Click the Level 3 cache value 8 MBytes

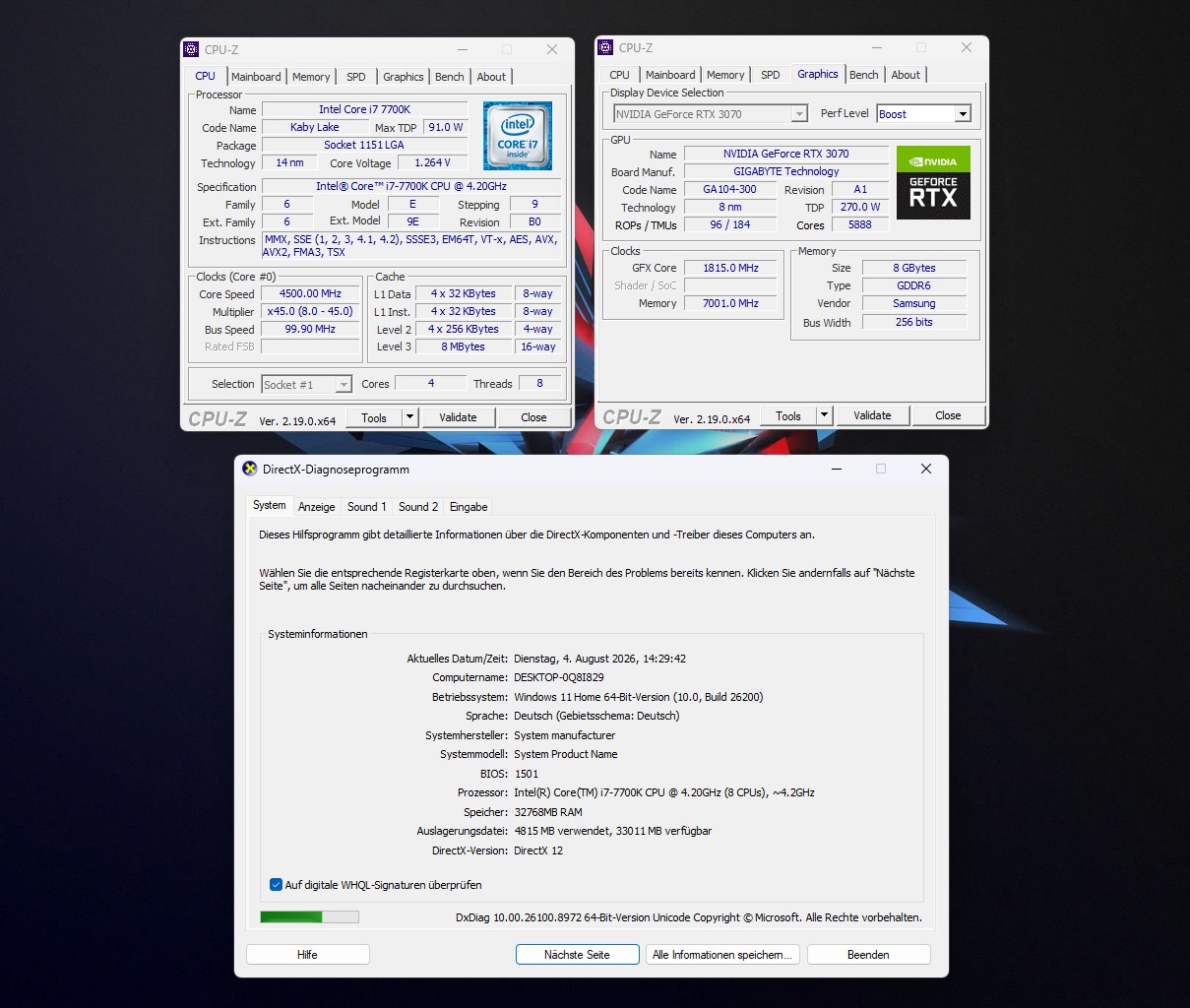click(x=463, y=346)
